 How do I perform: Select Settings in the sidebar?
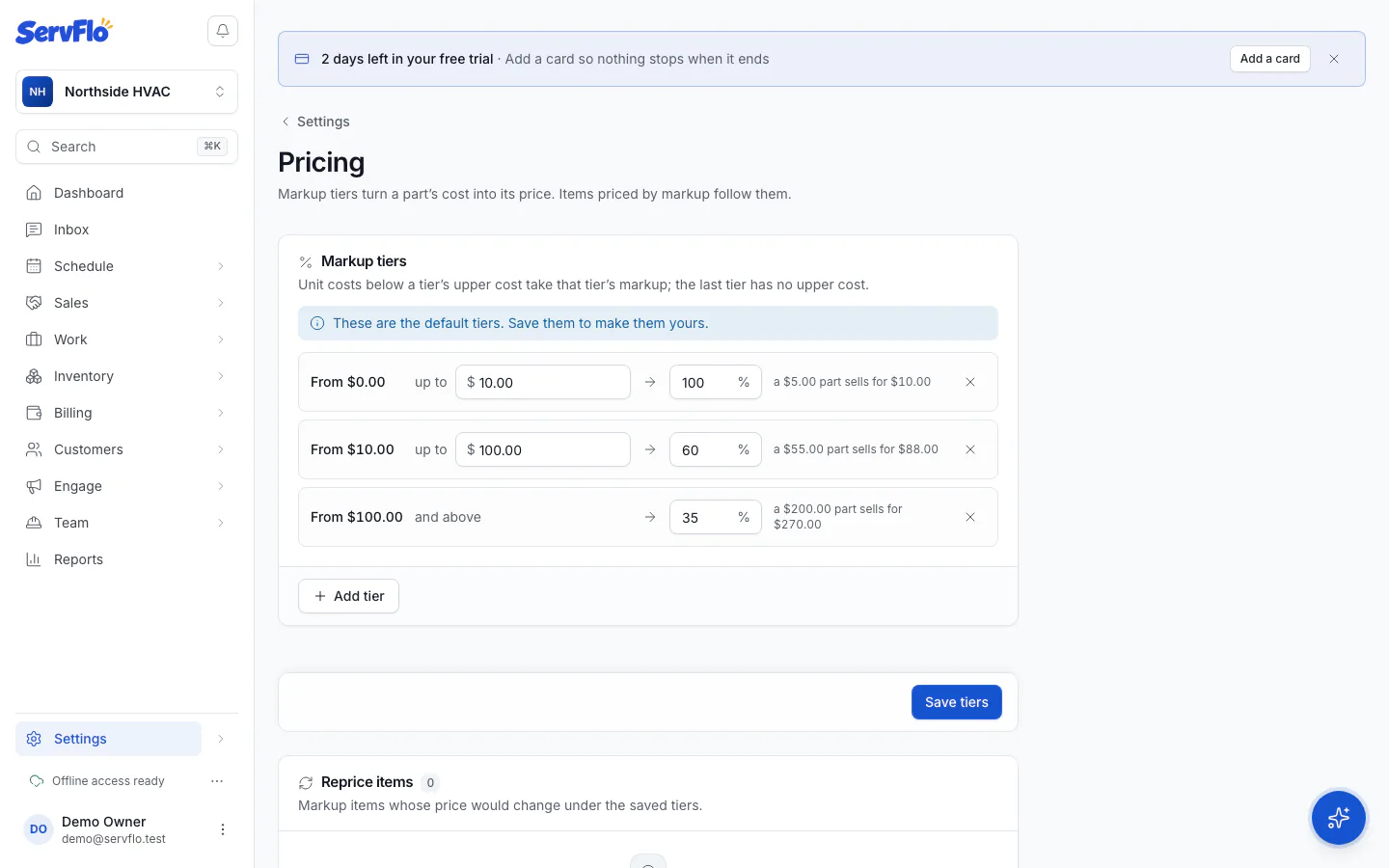pos(108,739)
